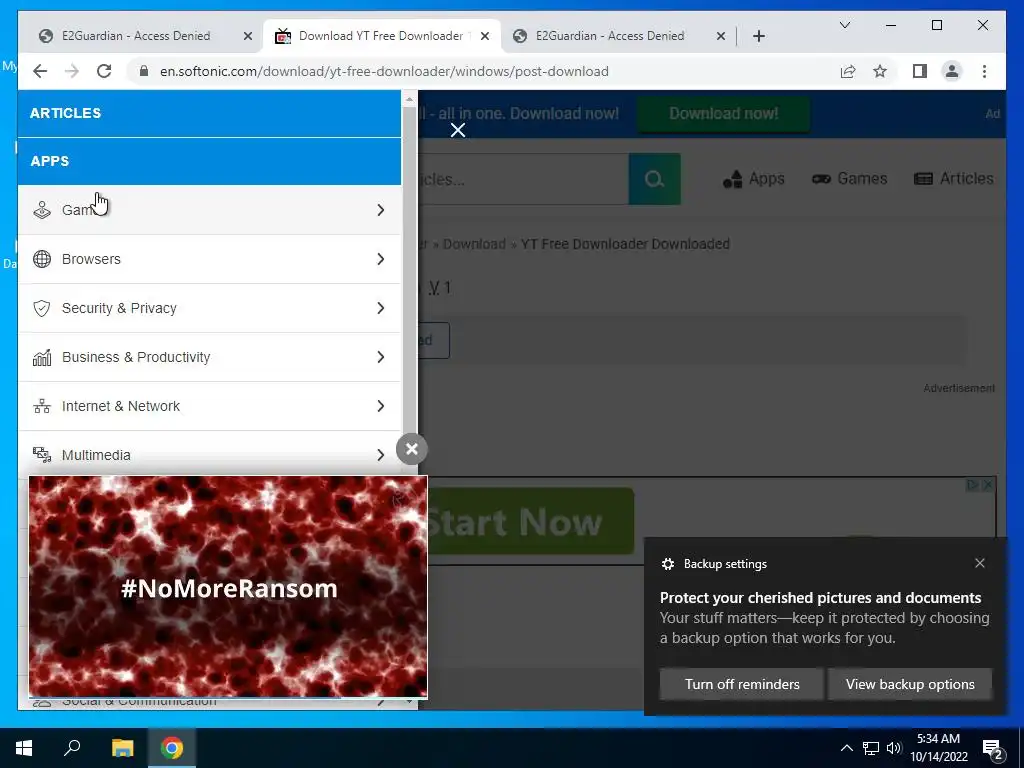Viewport: 1024px width, 768px height.
Task: Expand the Games chevron
Action: click(x=381, y=210)
